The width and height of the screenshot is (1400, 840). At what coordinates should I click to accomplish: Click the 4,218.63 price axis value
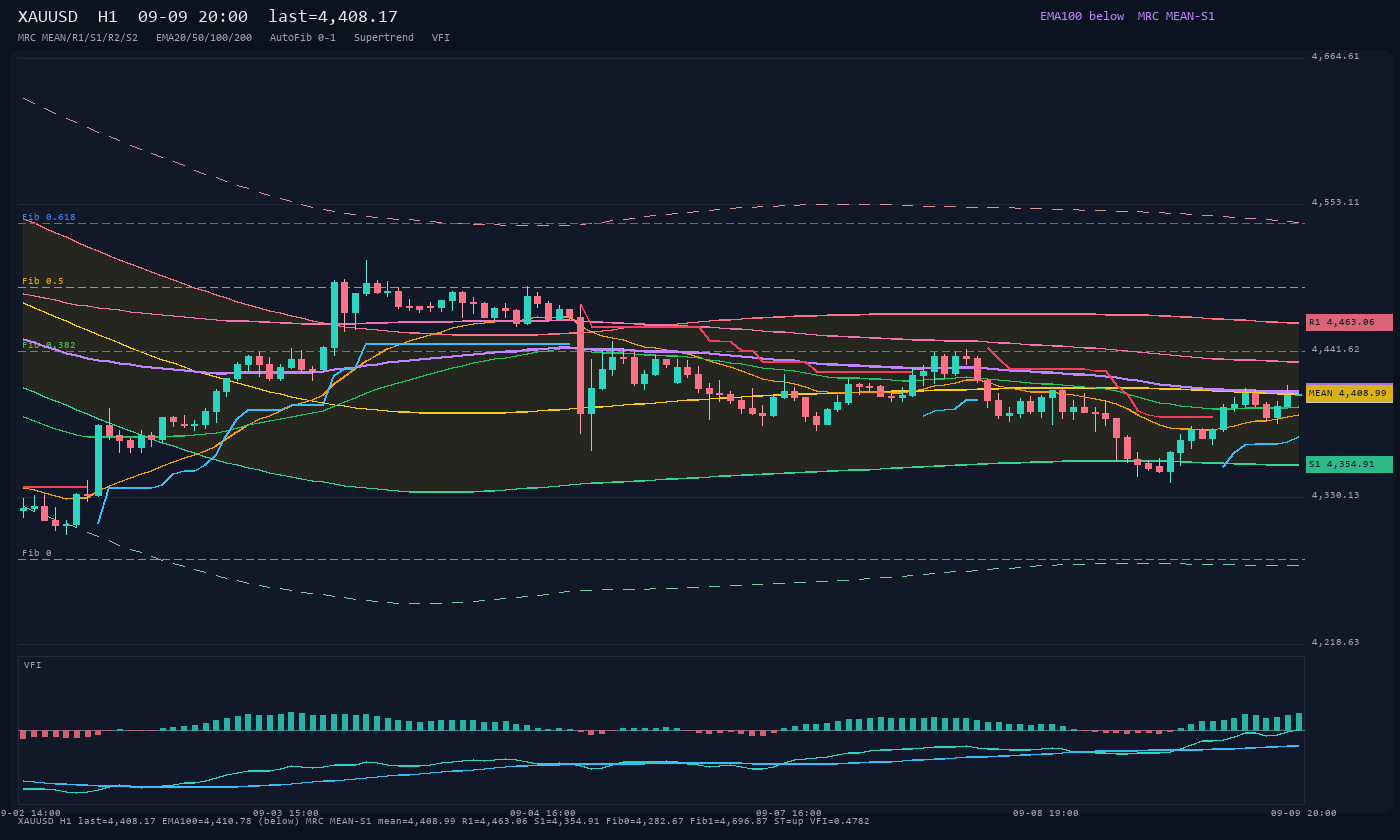click(x=1335, y=642)
